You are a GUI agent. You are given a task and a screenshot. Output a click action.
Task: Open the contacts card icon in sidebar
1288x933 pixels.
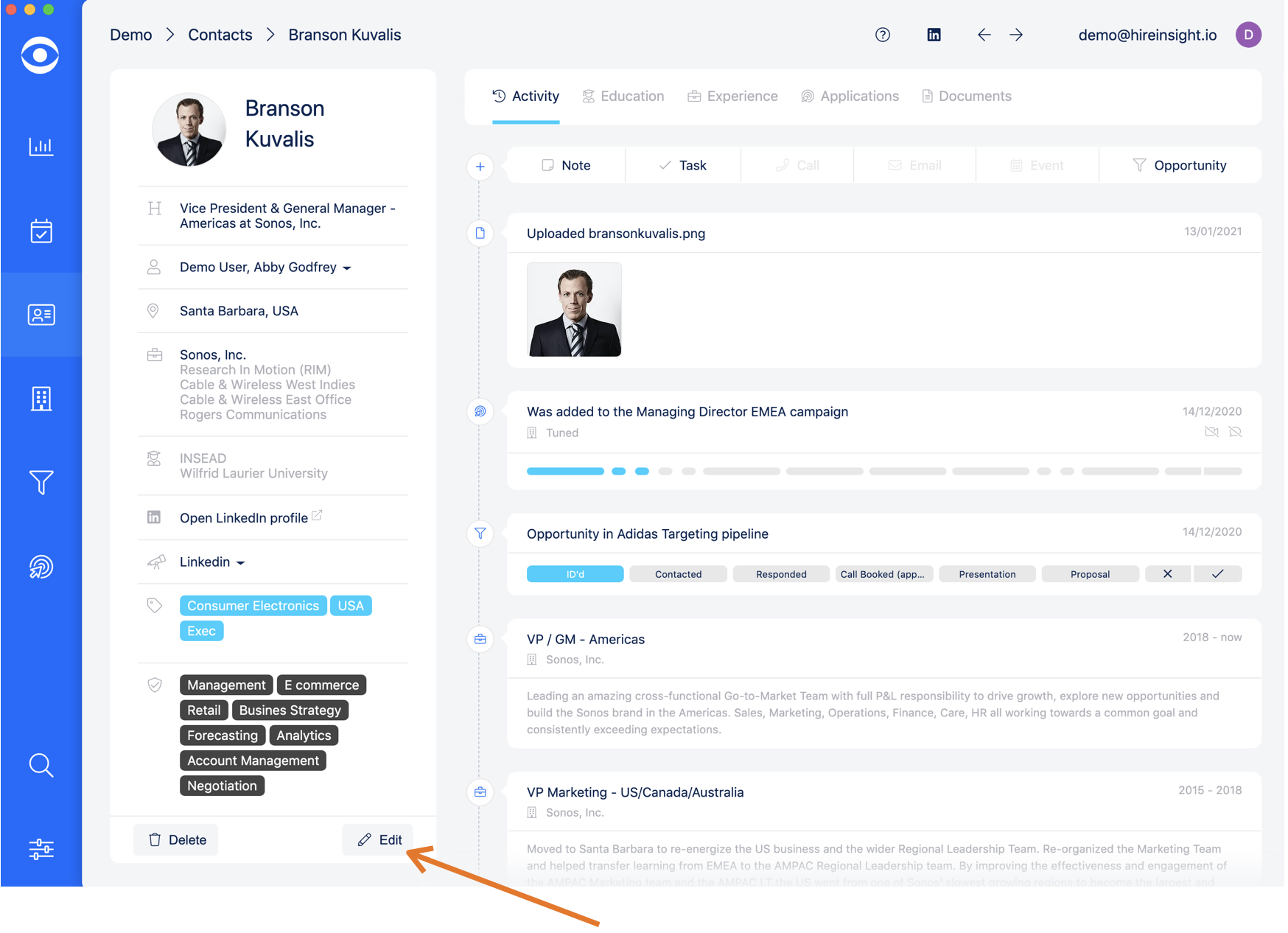point(41,315)
